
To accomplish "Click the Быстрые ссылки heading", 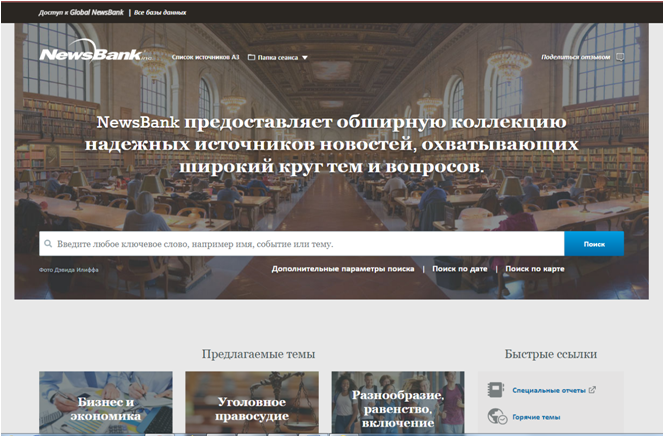I will (x=551, y=354).
